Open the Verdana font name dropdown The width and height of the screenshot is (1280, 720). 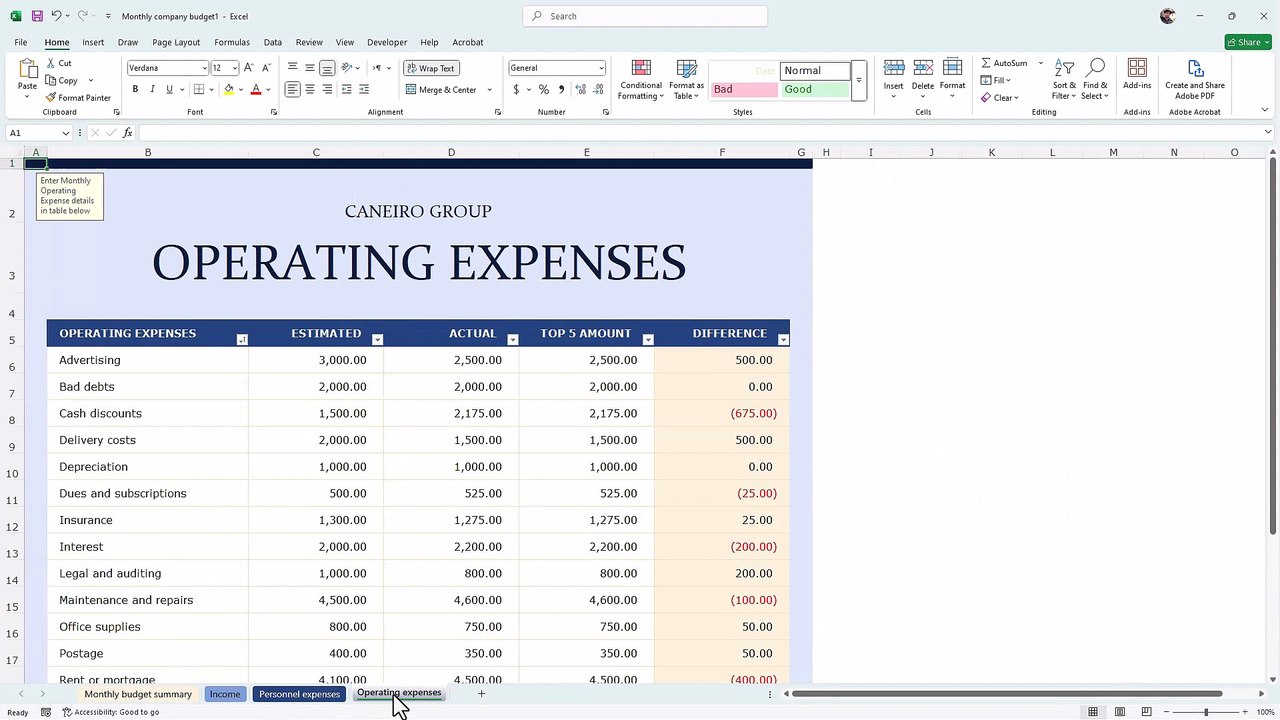[204, 68]
